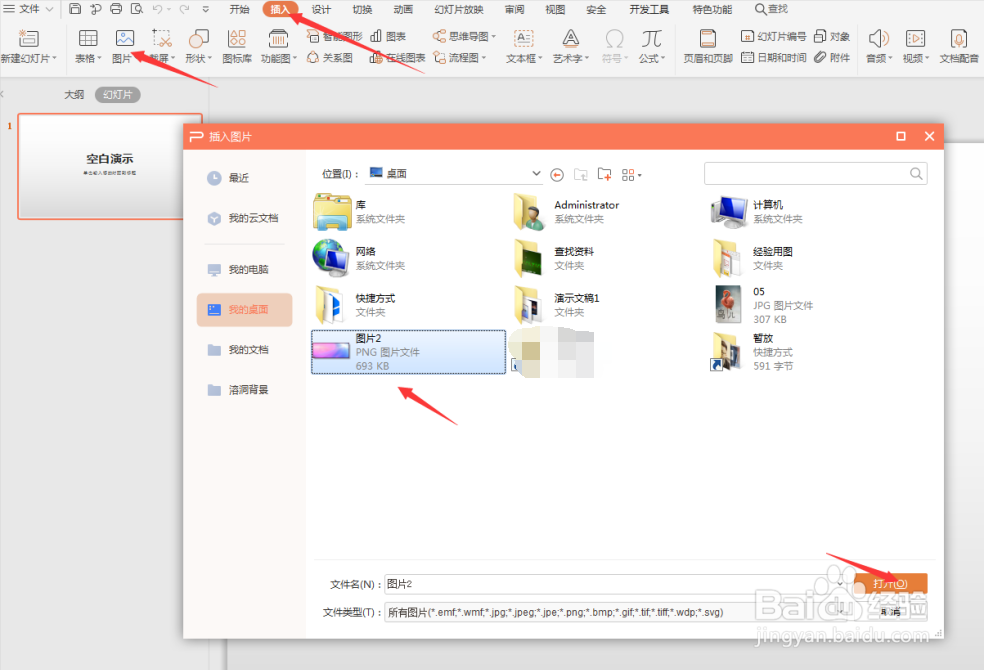Click the 打开 (Open) button
This screenshot has height=670, width=984.
[x=888, y=583]
